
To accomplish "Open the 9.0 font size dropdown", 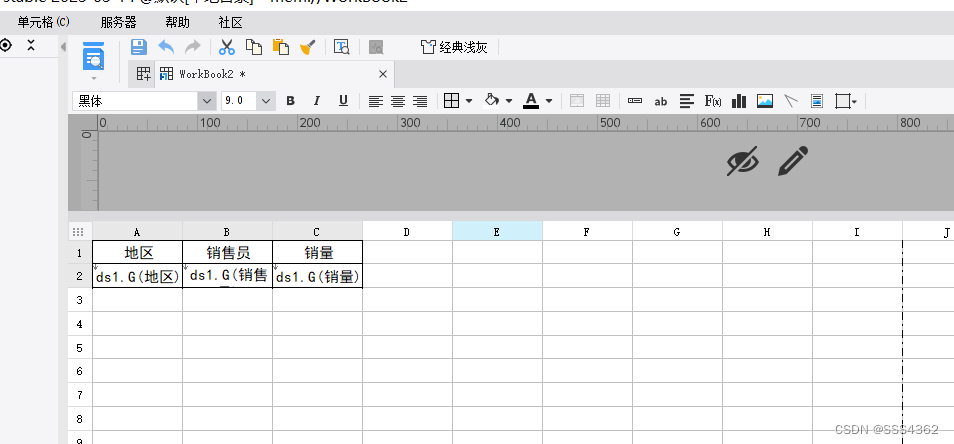I will 266,101.
